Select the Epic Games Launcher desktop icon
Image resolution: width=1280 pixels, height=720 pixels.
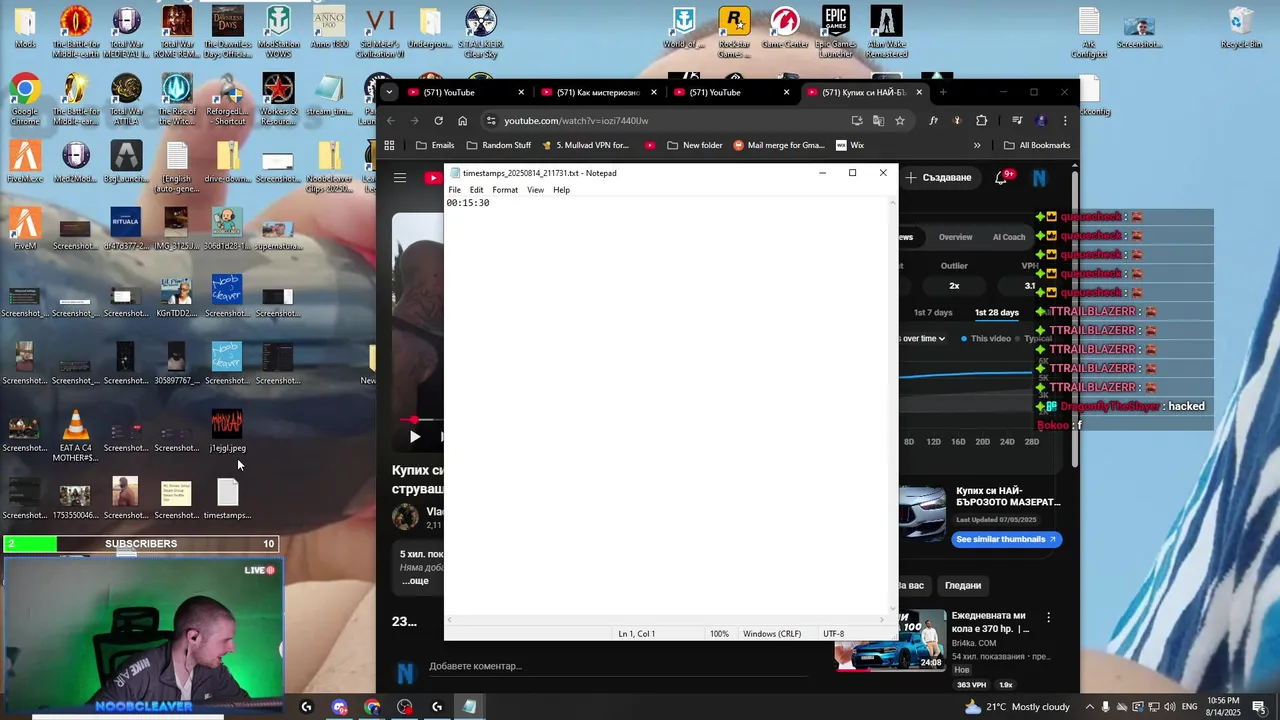coord(835,31)
